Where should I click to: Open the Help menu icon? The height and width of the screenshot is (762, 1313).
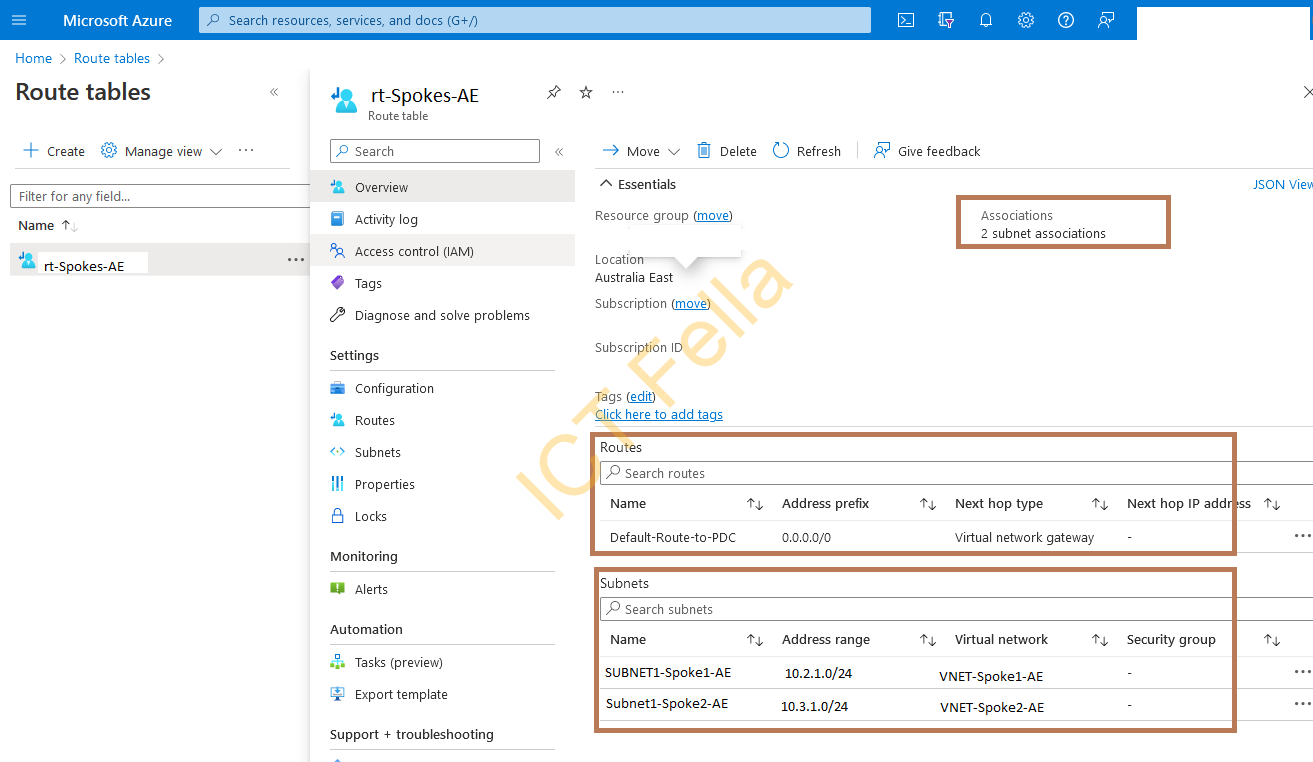click(1065, 20)
